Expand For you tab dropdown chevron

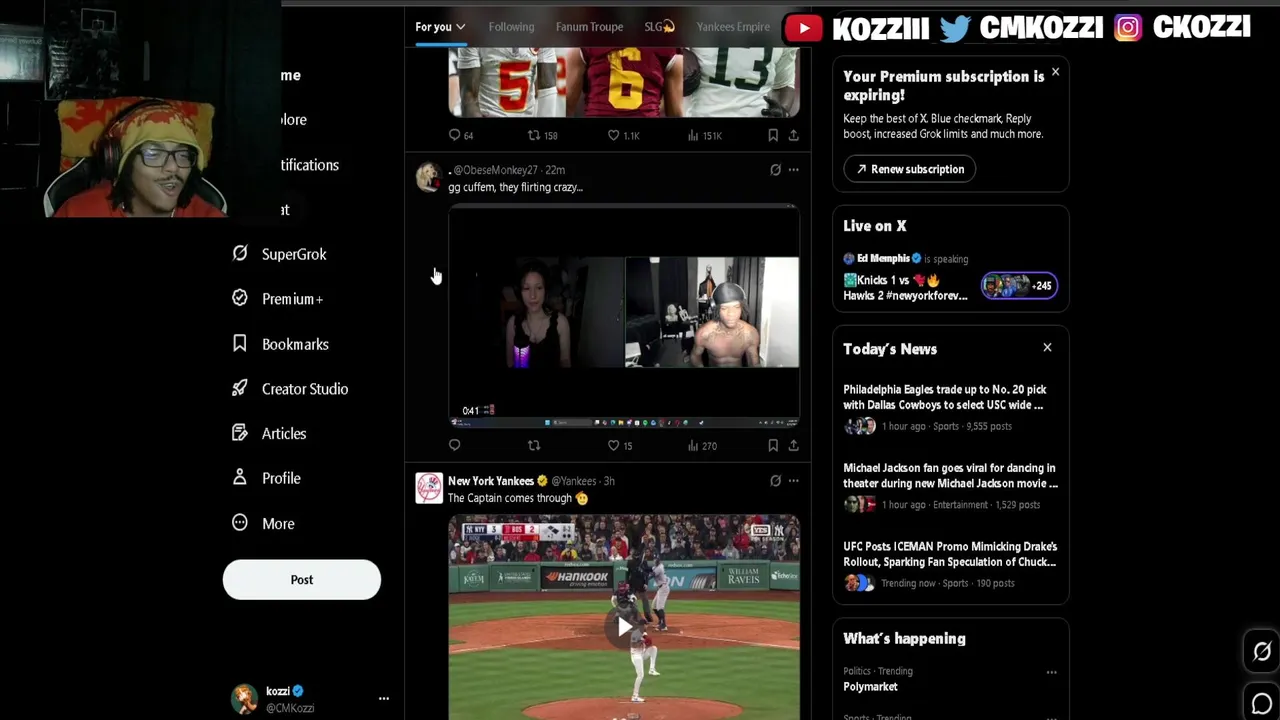point(460,27)
